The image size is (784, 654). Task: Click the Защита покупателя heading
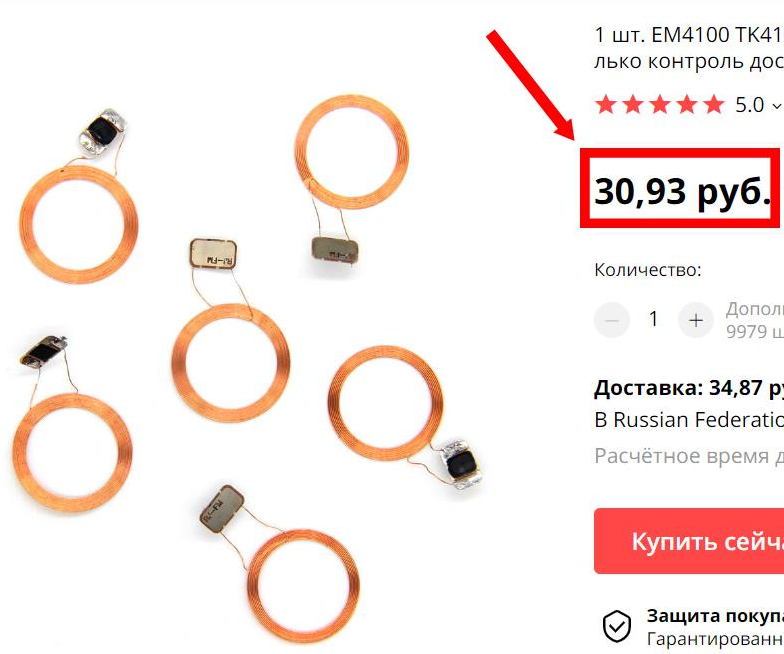point(716,616)
